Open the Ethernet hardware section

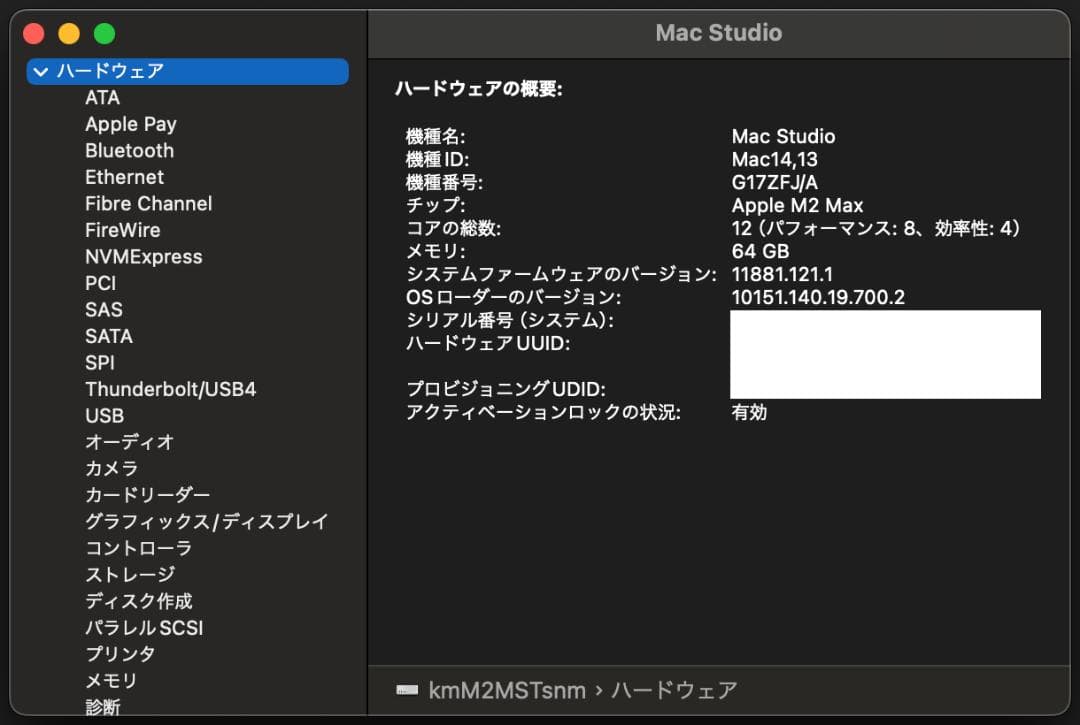pos(124,177)
